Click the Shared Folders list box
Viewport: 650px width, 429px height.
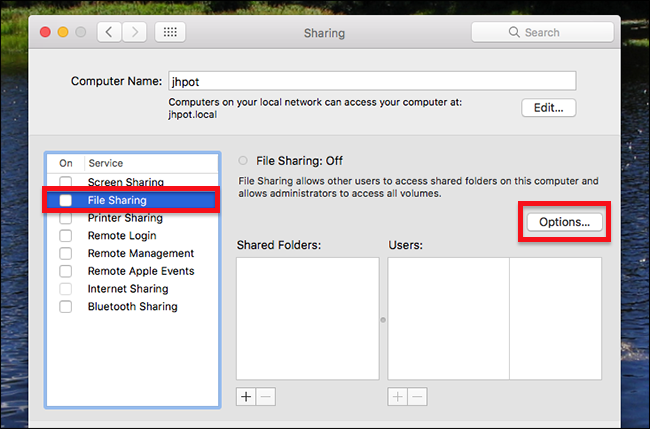point(308,318)
